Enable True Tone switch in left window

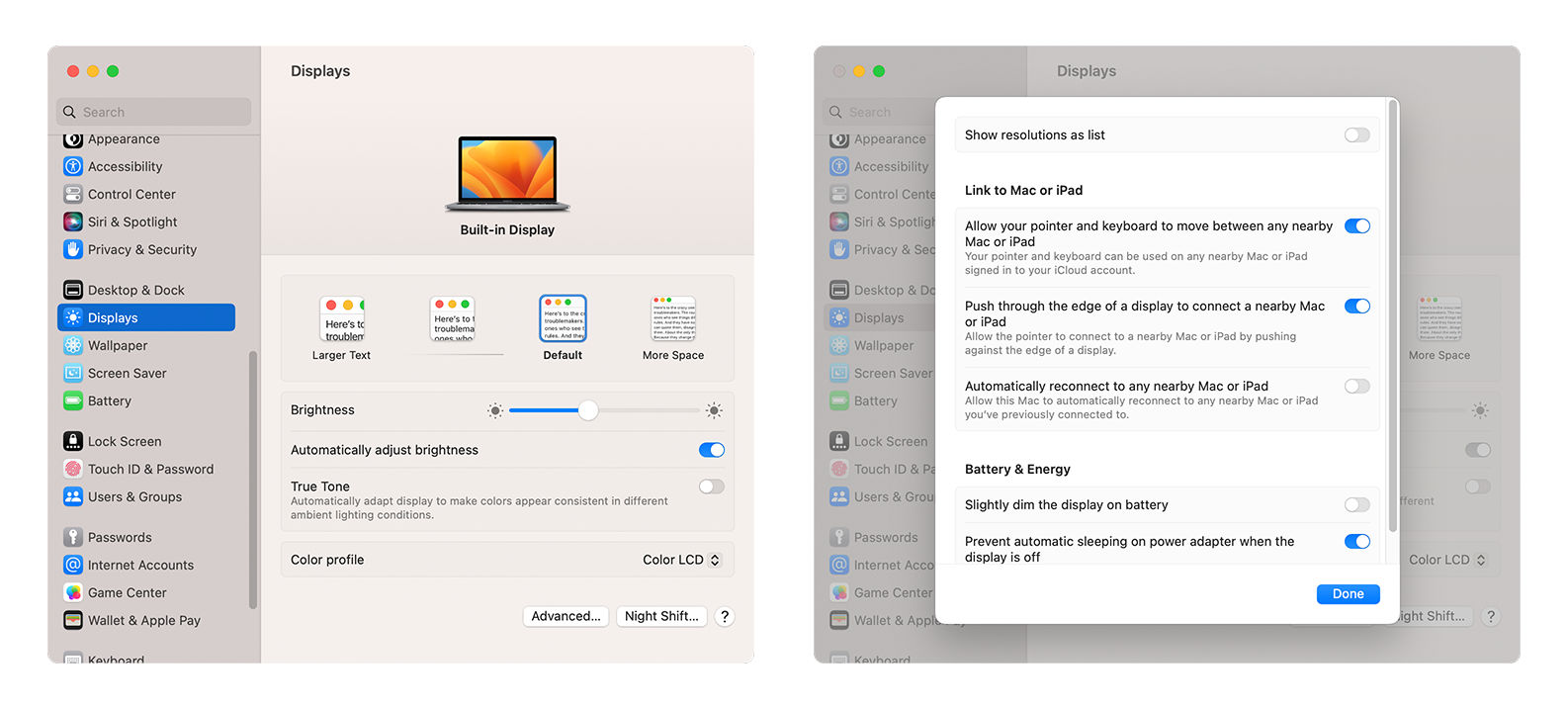[x=712, y=487]
